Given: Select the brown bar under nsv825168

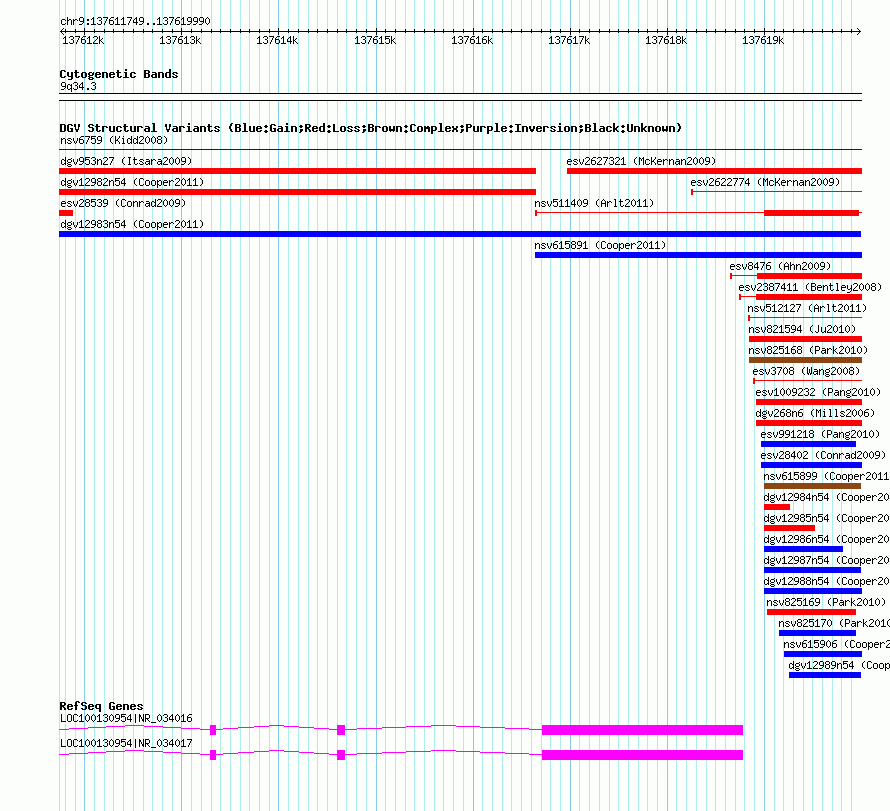Looking at the screenshot, I should (x=805, y=360).
